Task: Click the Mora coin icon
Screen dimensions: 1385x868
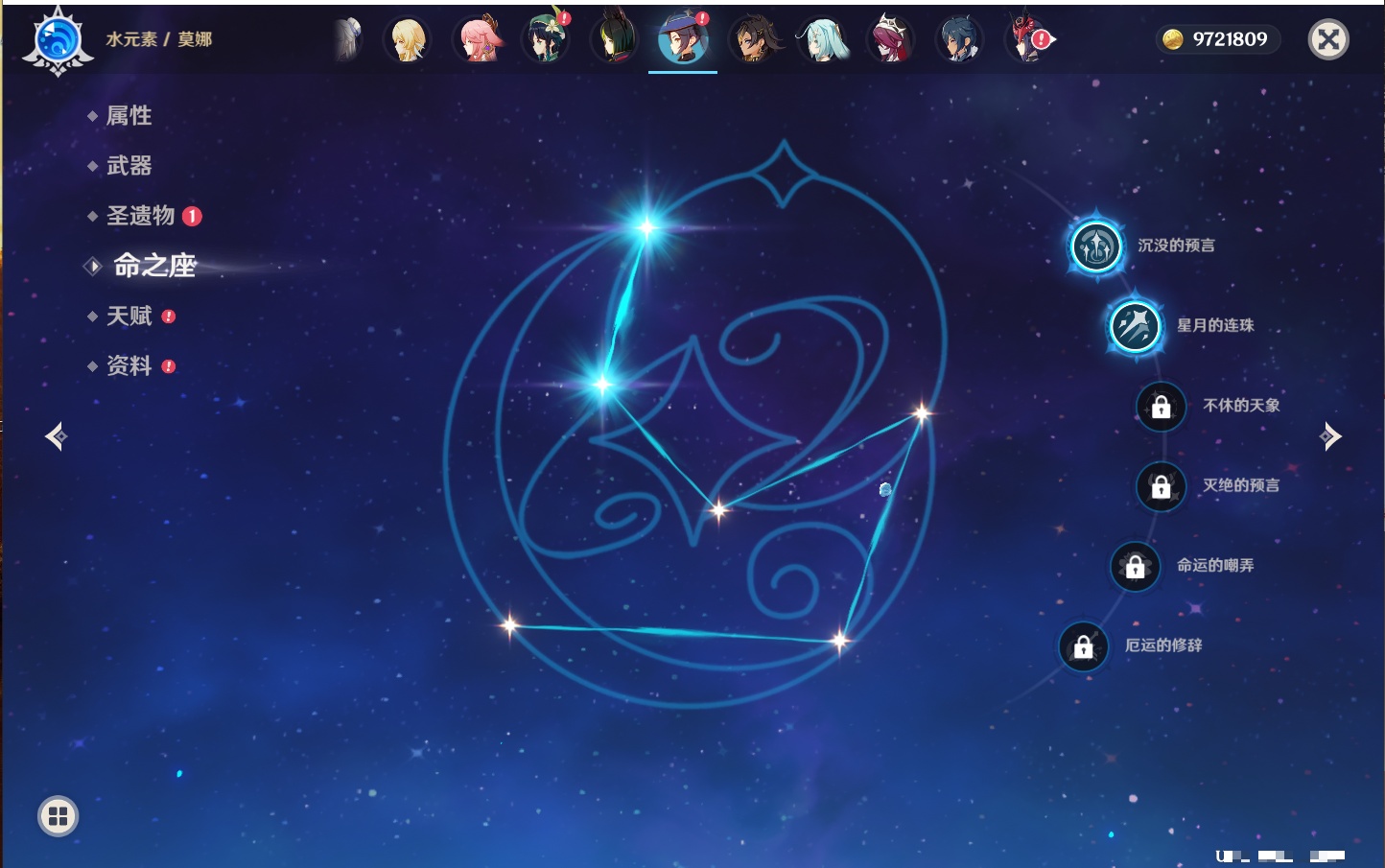Action: point(1172,39)
